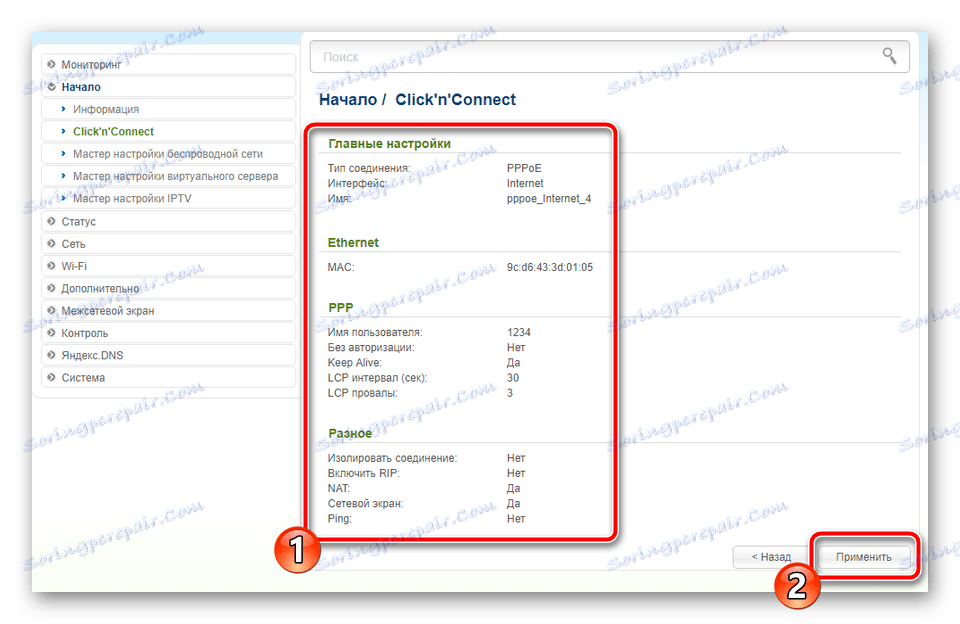The image size is (960, 624).
Task: Open the Информация submenu item
Action: coord(168,109)
